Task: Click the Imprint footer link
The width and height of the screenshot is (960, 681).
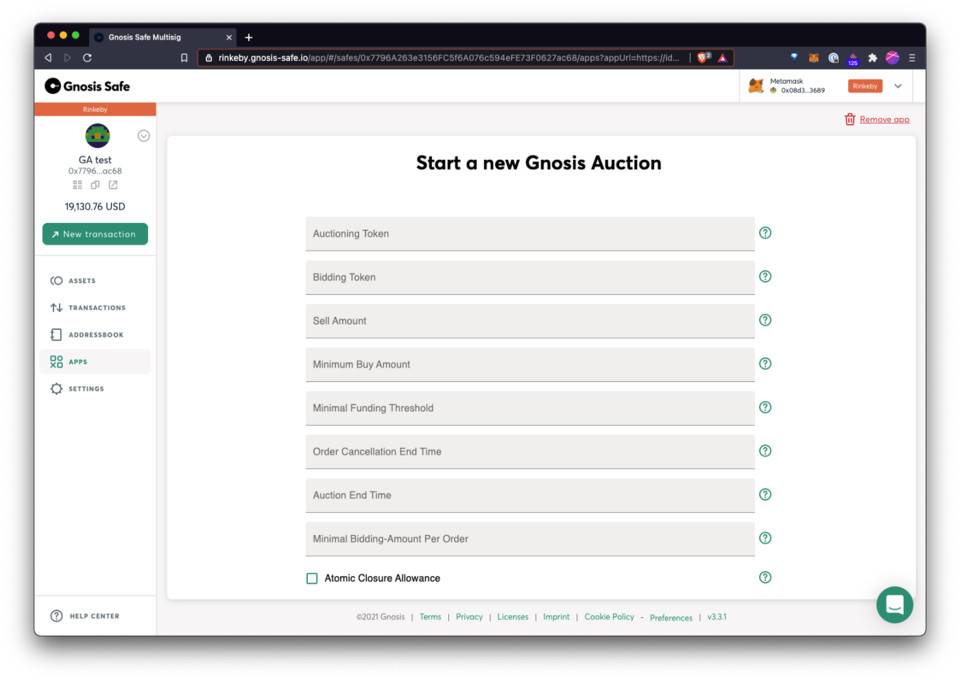Action: (556, 617)
